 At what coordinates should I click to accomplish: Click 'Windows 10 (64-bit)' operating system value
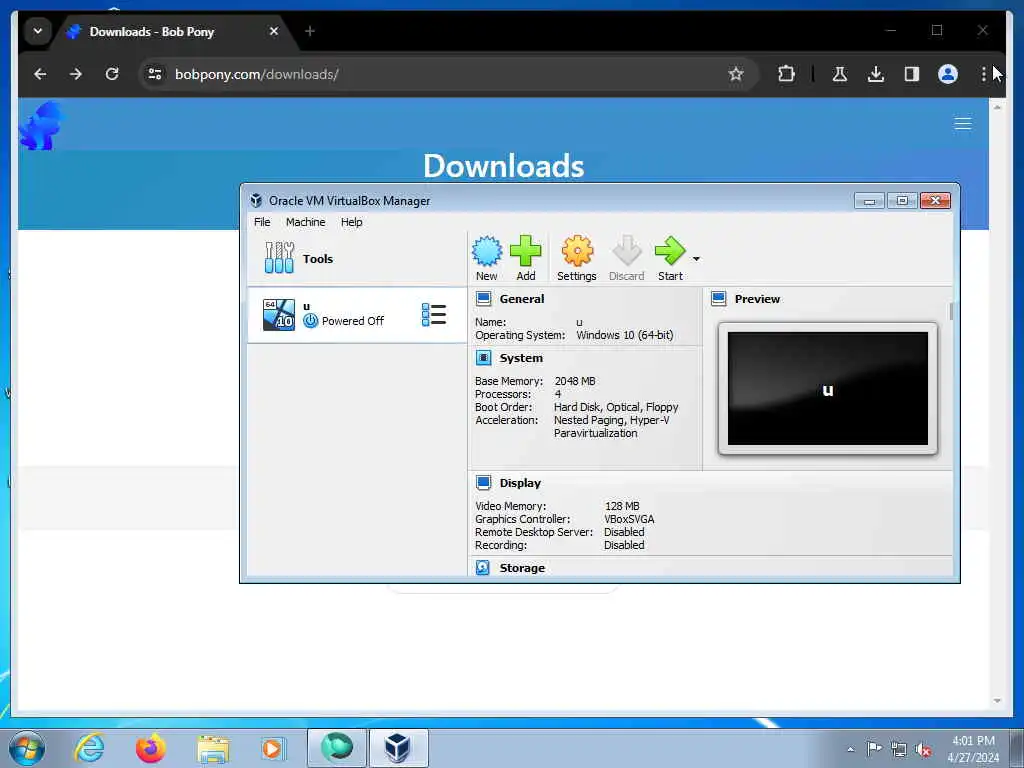point(624,335)
